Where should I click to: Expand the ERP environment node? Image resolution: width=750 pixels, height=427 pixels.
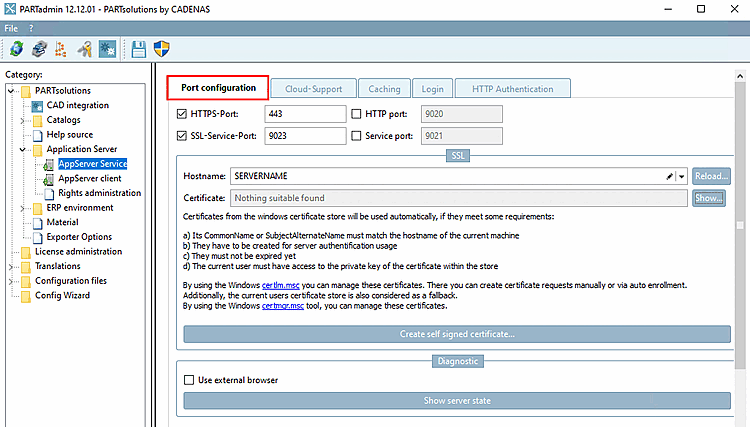click(x=22, y=208)
